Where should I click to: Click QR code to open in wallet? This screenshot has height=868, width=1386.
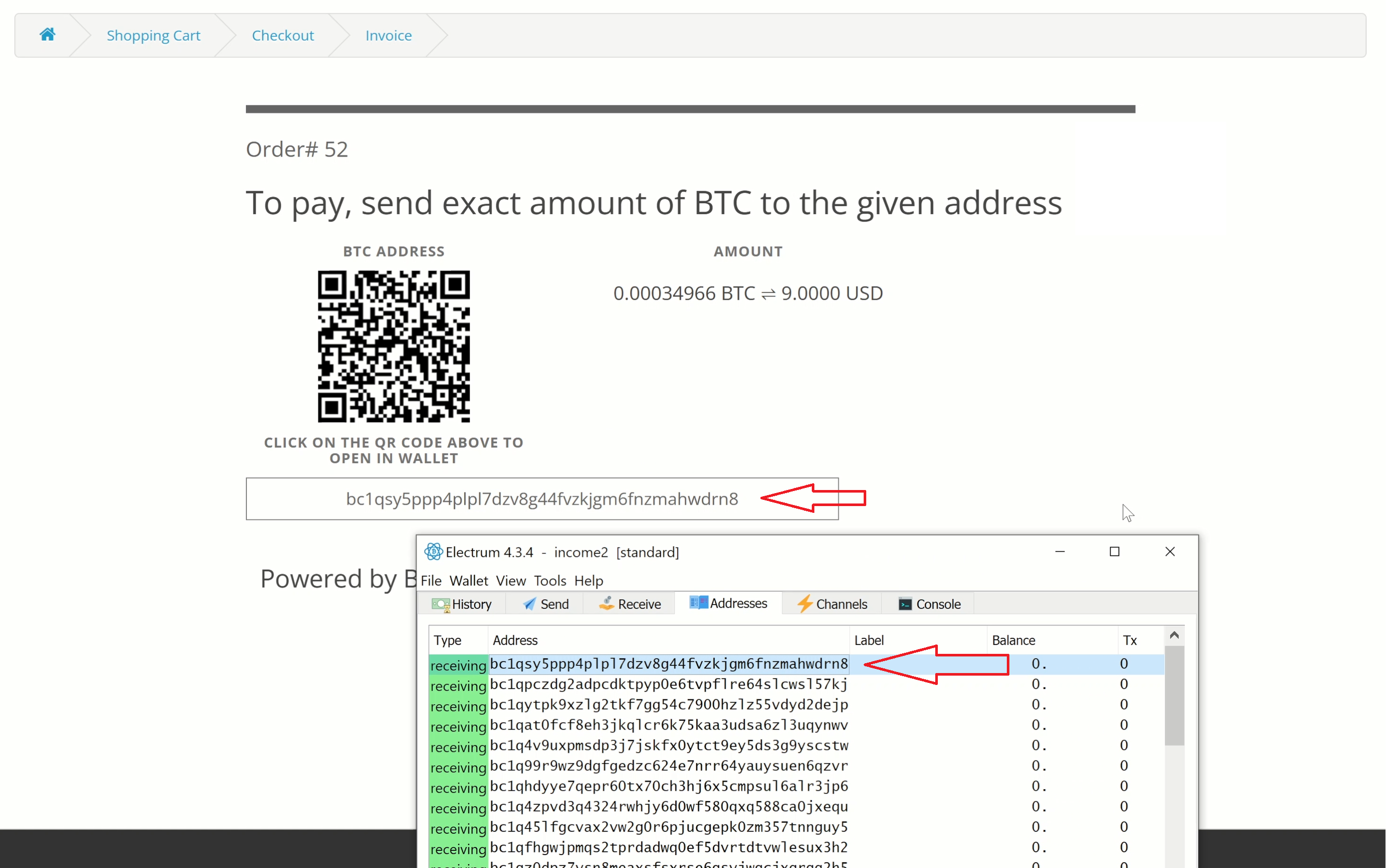tap(394, 346)
